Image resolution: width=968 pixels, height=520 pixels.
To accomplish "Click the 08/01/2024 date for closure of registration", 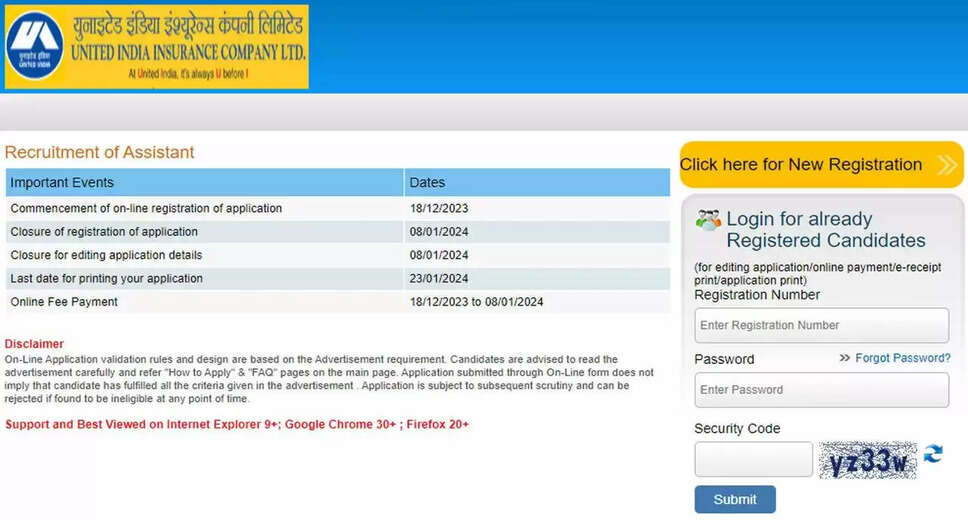I will (x=439, y=232).
